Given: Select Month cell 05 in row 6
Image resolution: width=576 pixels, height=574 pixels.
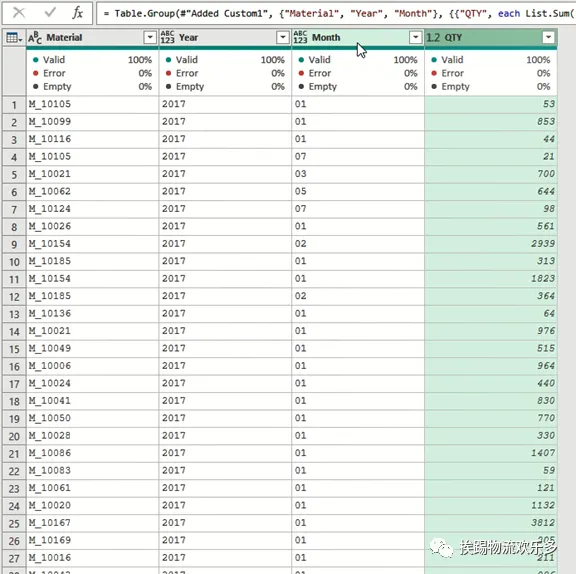Looking at the screenshot, I should click(x=358, y=192).
